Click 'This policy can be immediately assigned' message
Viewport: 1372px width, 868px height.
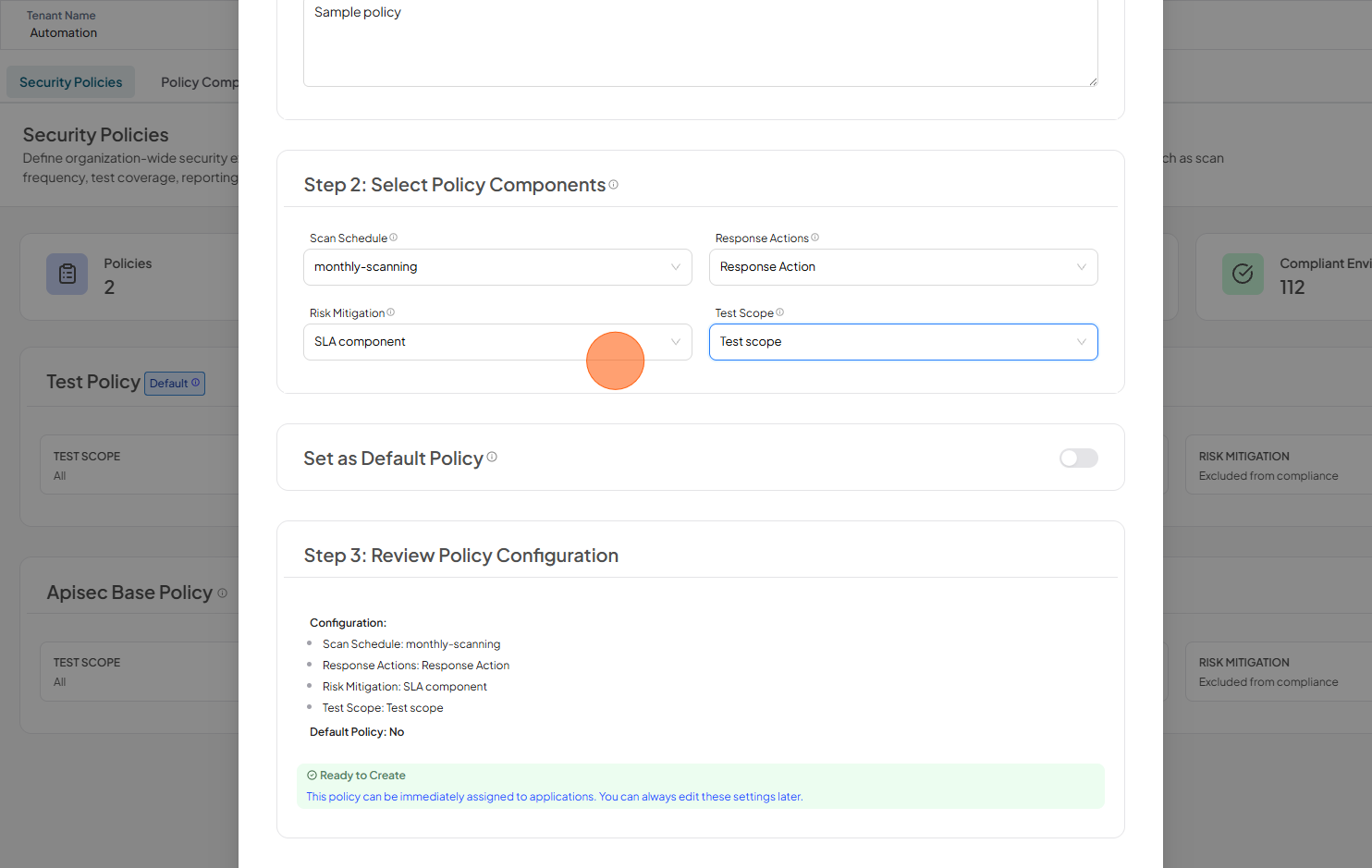click(x=555, y=797)
